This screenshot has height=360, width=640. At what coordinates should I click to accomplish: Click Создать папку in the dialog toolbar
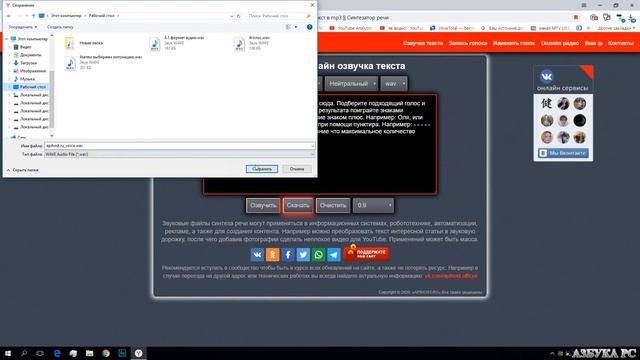click(60, 27)
